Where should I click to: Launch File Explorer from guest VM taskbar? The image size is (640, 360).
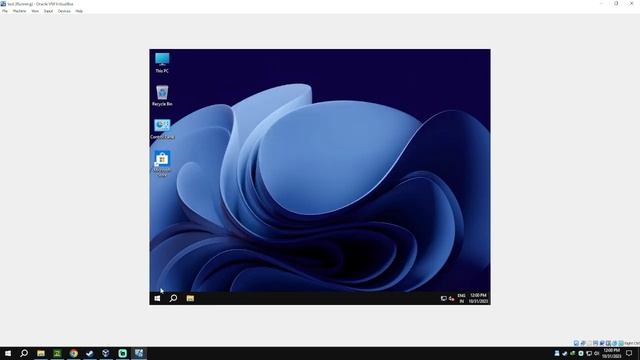[190, 298]
